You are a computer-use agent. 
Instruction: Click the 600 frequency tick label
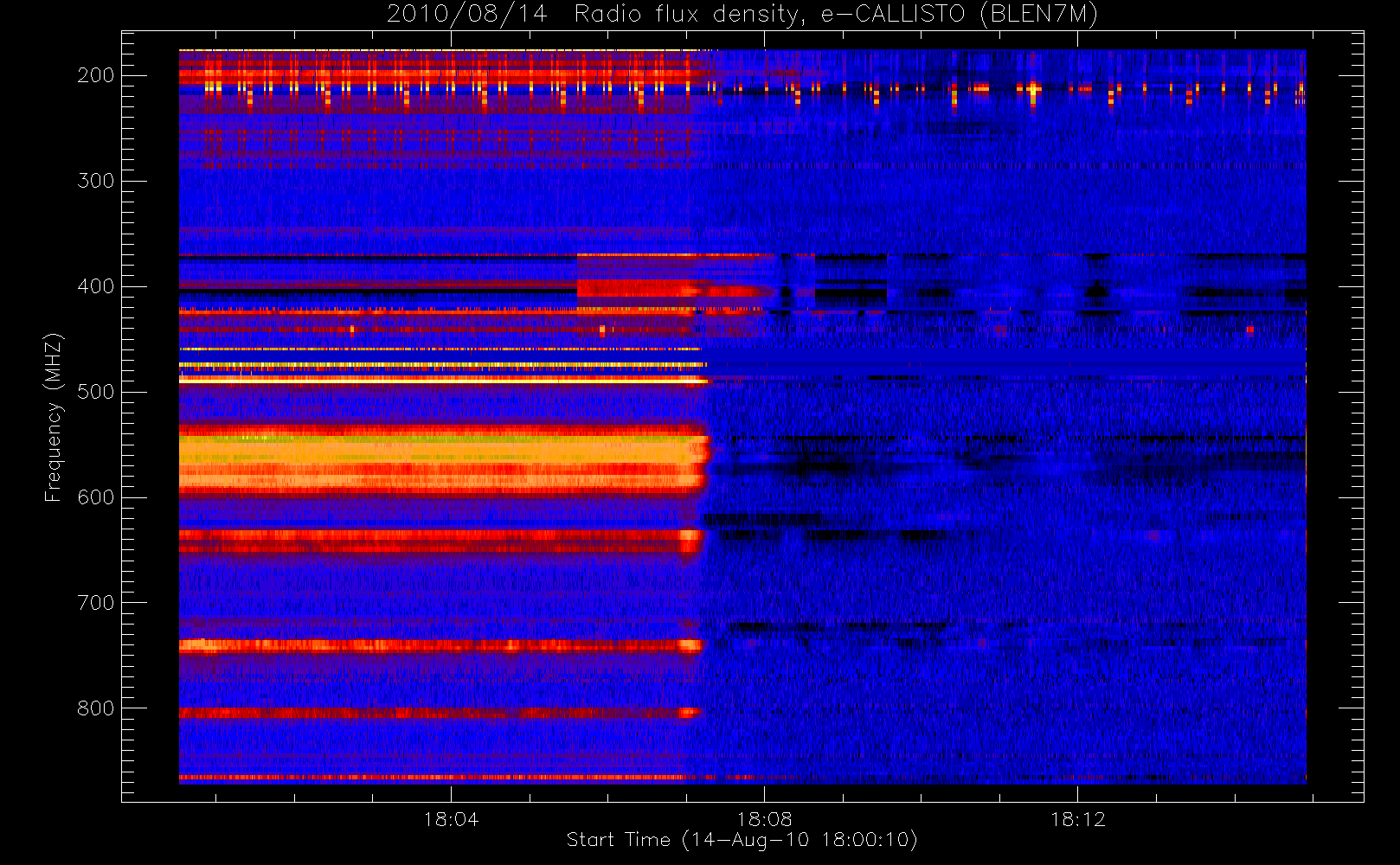pos(95,497)
